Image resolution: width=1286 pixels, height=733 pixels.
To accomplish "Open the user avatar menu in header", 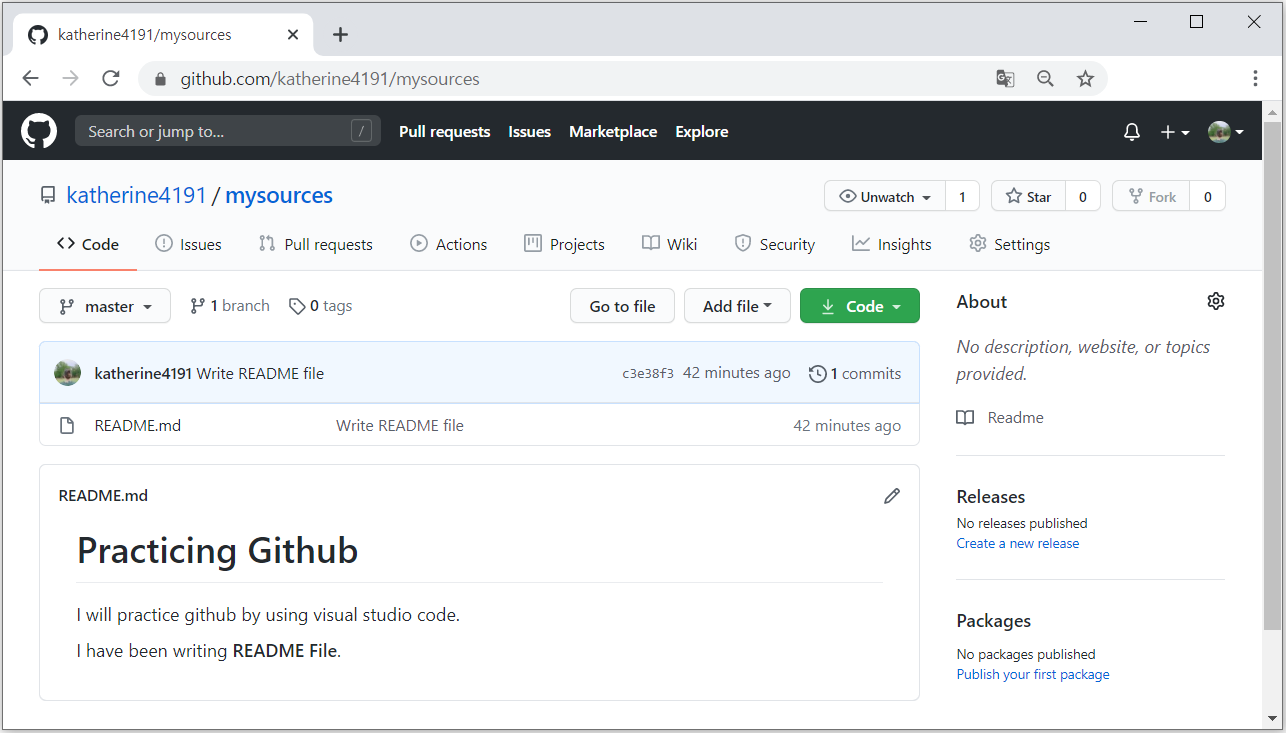I will 1225,132.
